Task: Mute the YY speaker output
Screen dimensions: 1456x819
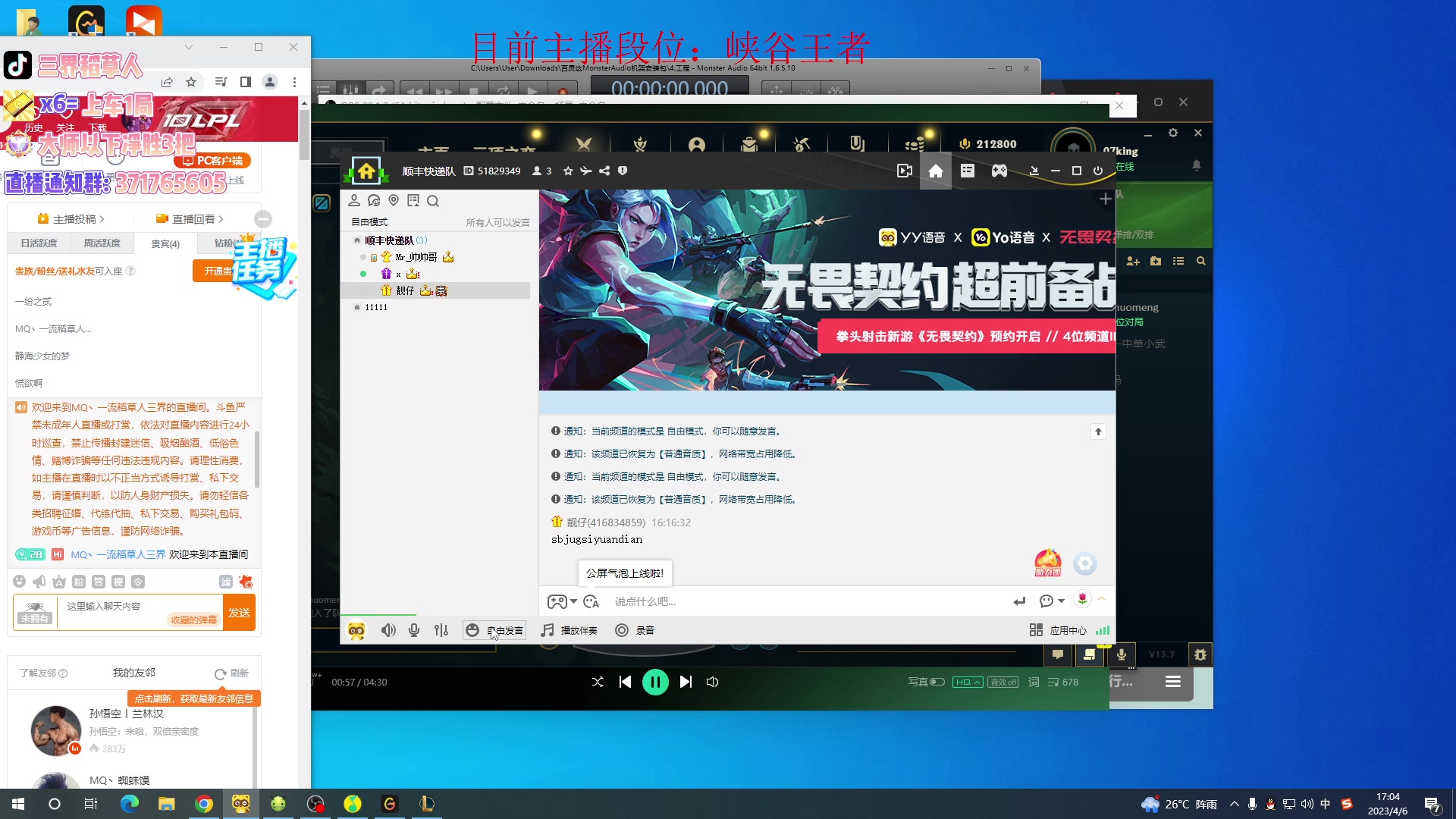Action: coord(388,630)
